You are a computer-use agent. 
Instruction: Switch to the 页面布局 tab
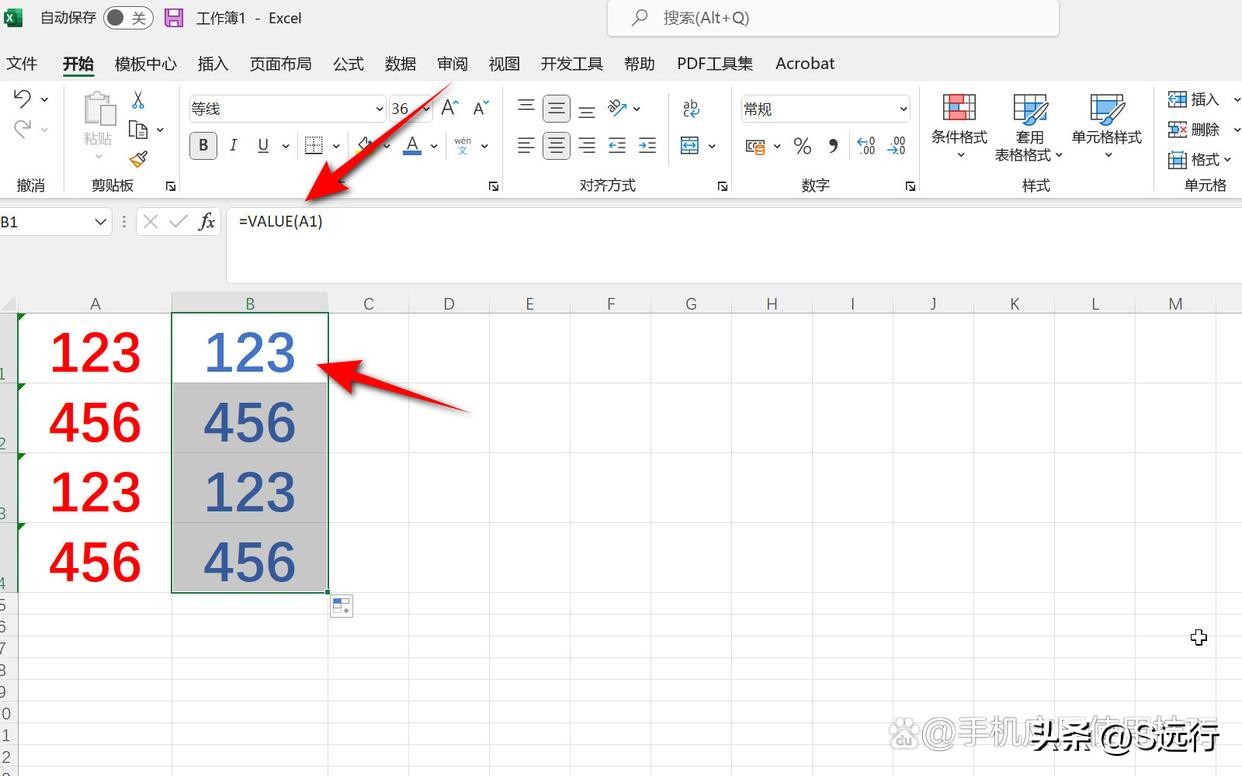click(280, 63)
